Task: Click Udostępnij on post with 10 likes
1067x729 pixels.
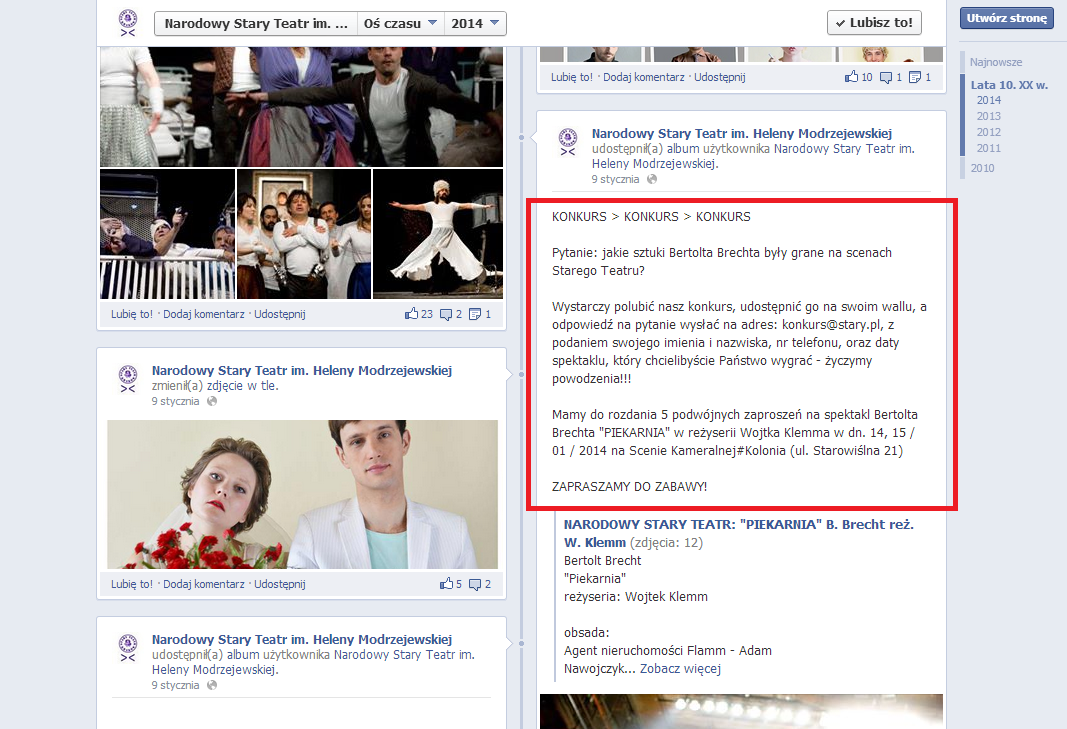Action: (720, 78)
